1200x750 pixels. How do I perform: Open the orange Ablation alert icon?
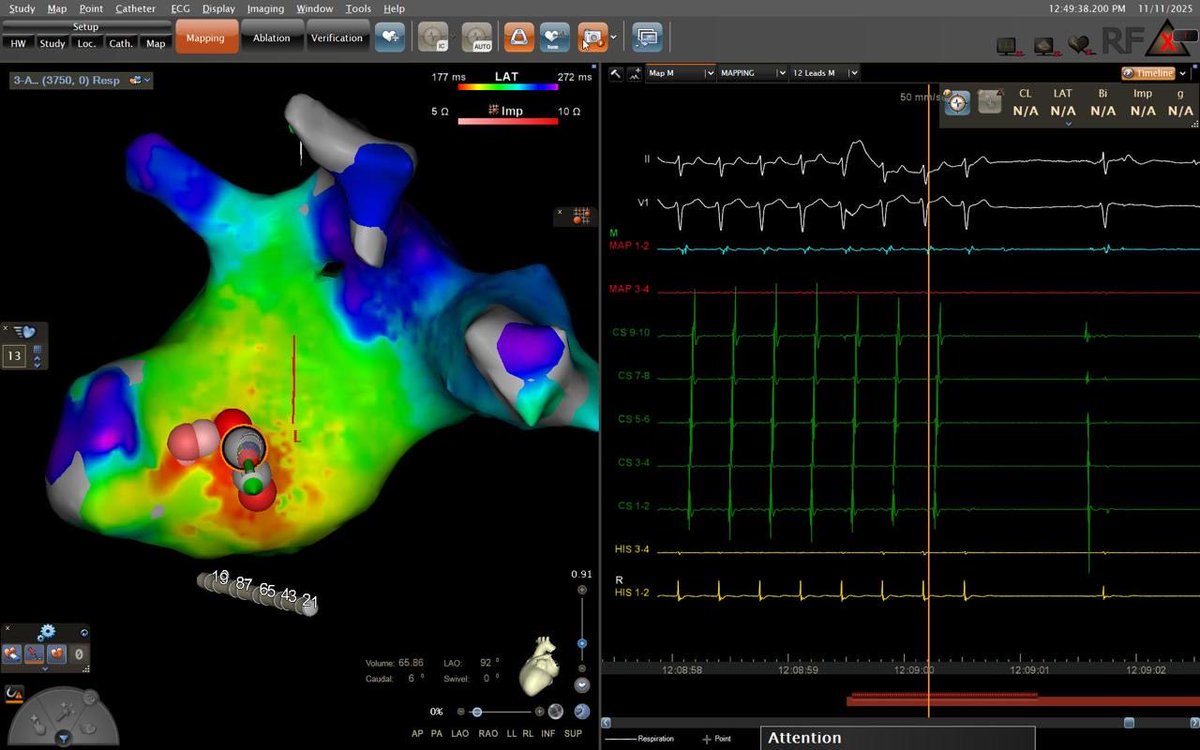point(517,36)
